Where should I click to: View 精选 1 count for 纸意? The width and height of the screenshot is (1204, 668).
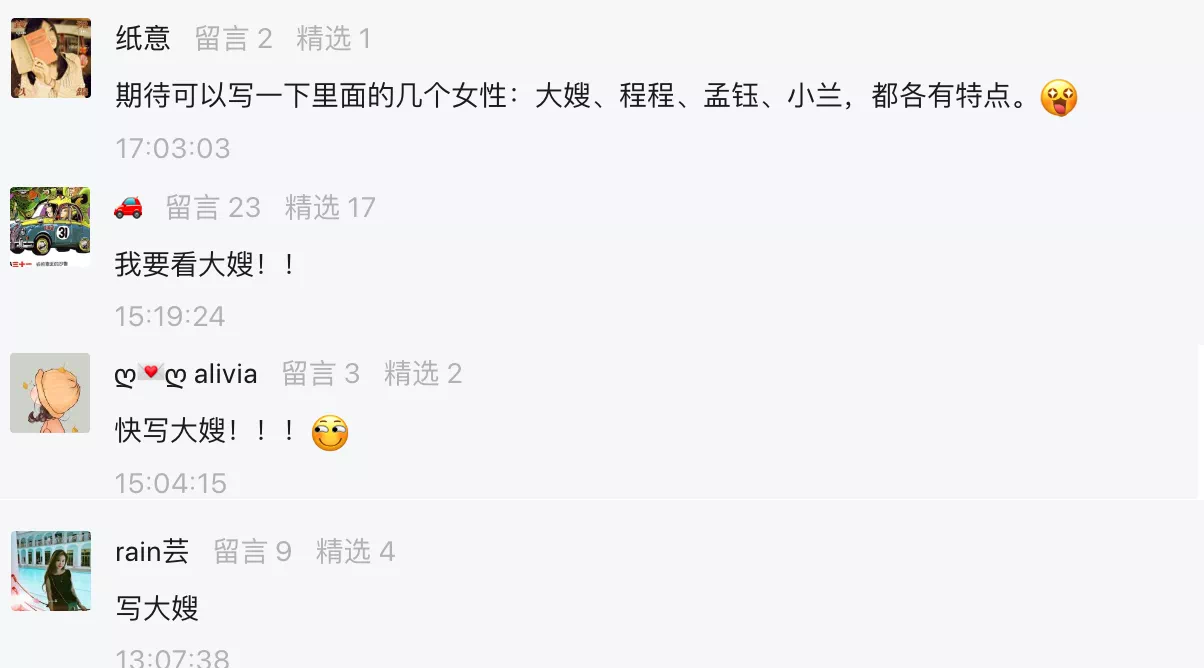[334, 39]
